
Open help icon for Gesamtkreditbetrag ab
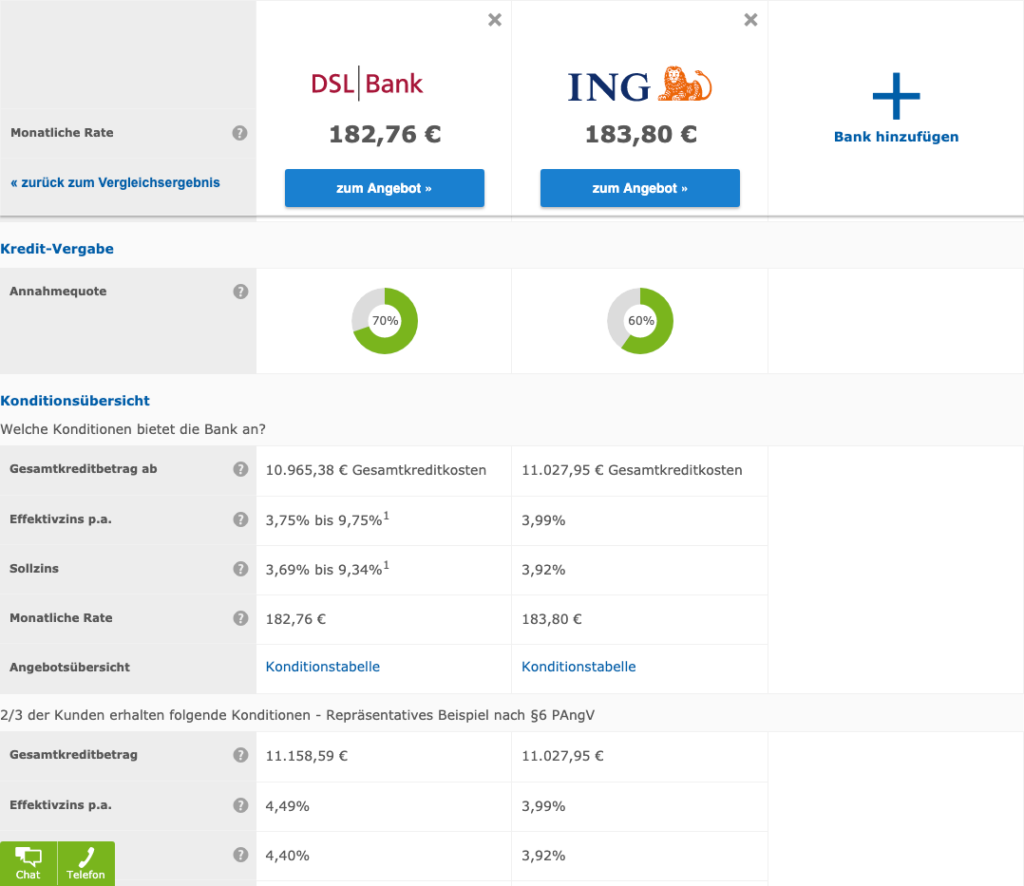point(240,469)
